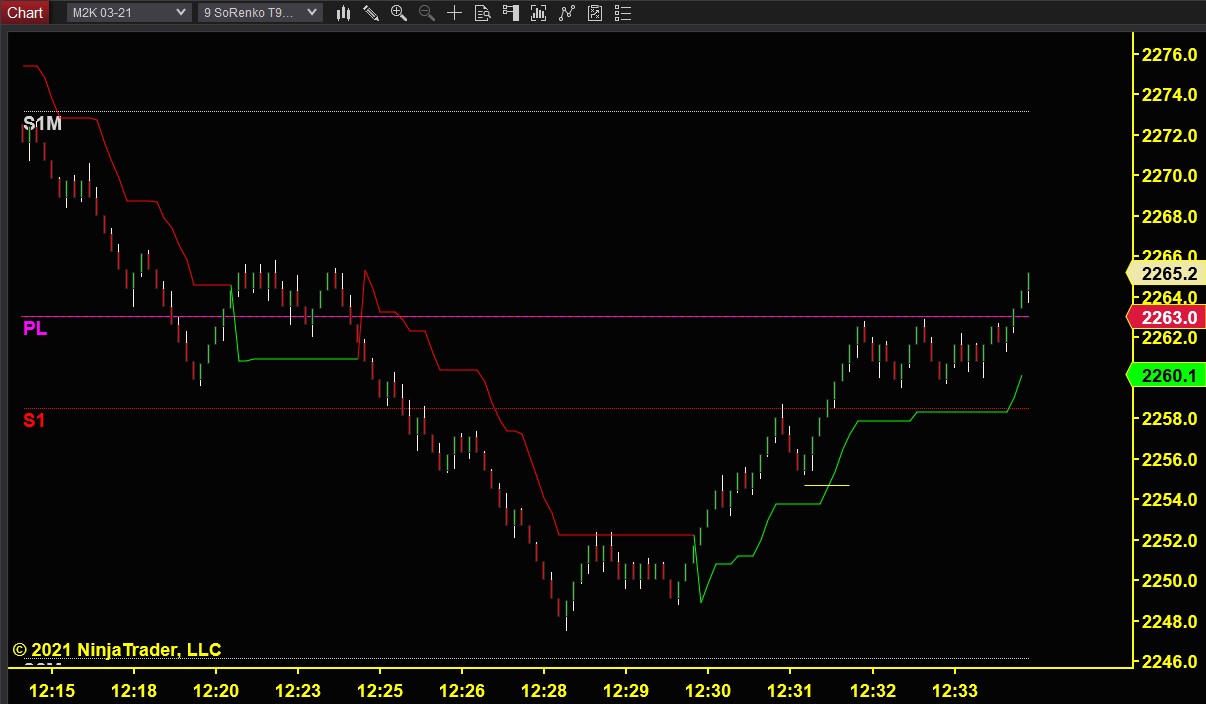Click the 2254.0 price axis label
Viewport: 1206px width, 704px height.
click(1169, 499)
